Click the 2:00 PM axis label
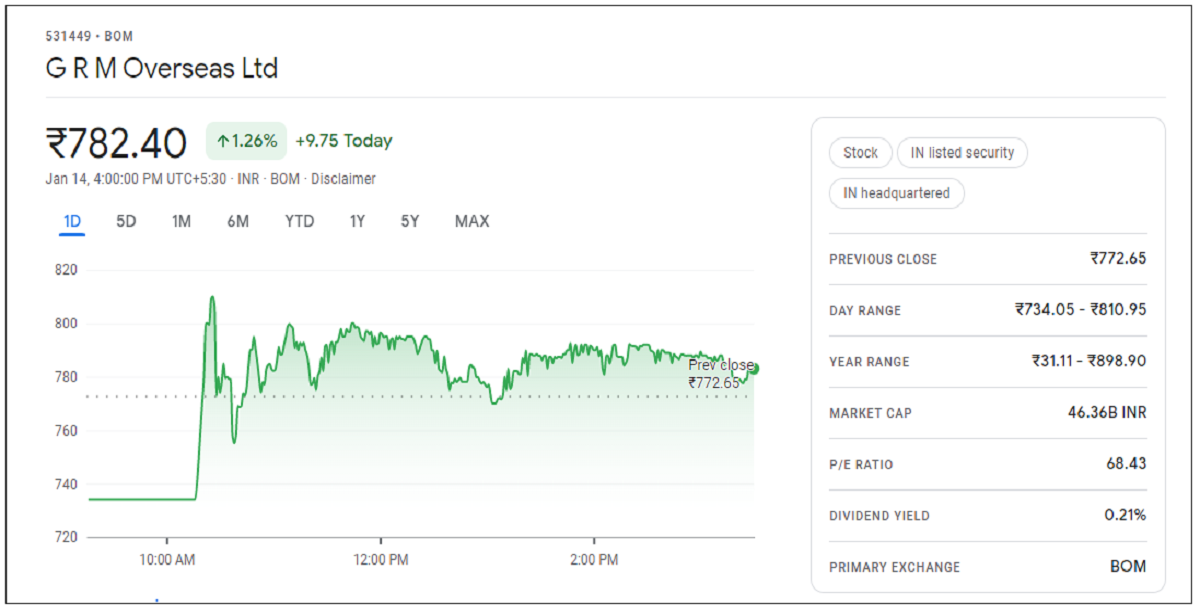Screen dimensions: 1200x610 click(x=594, y=560)
